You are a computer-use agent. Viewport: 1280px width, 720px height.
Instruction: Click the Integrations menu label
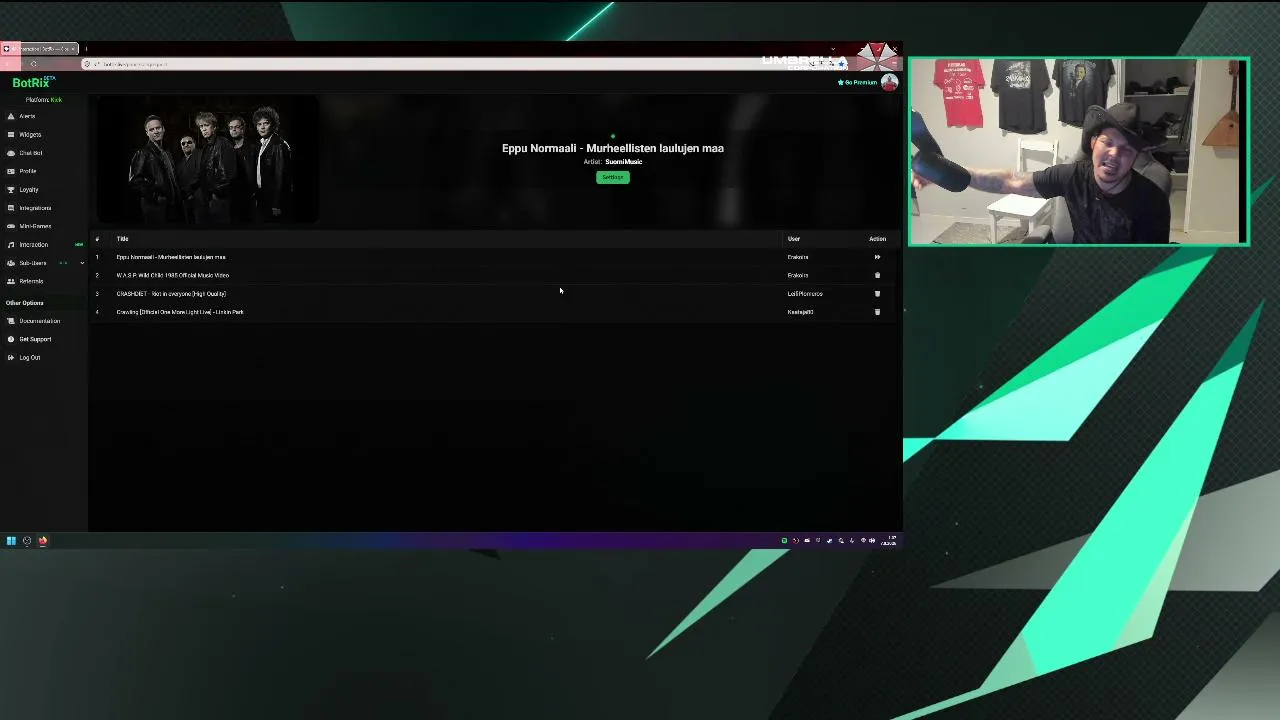[35, 208]
